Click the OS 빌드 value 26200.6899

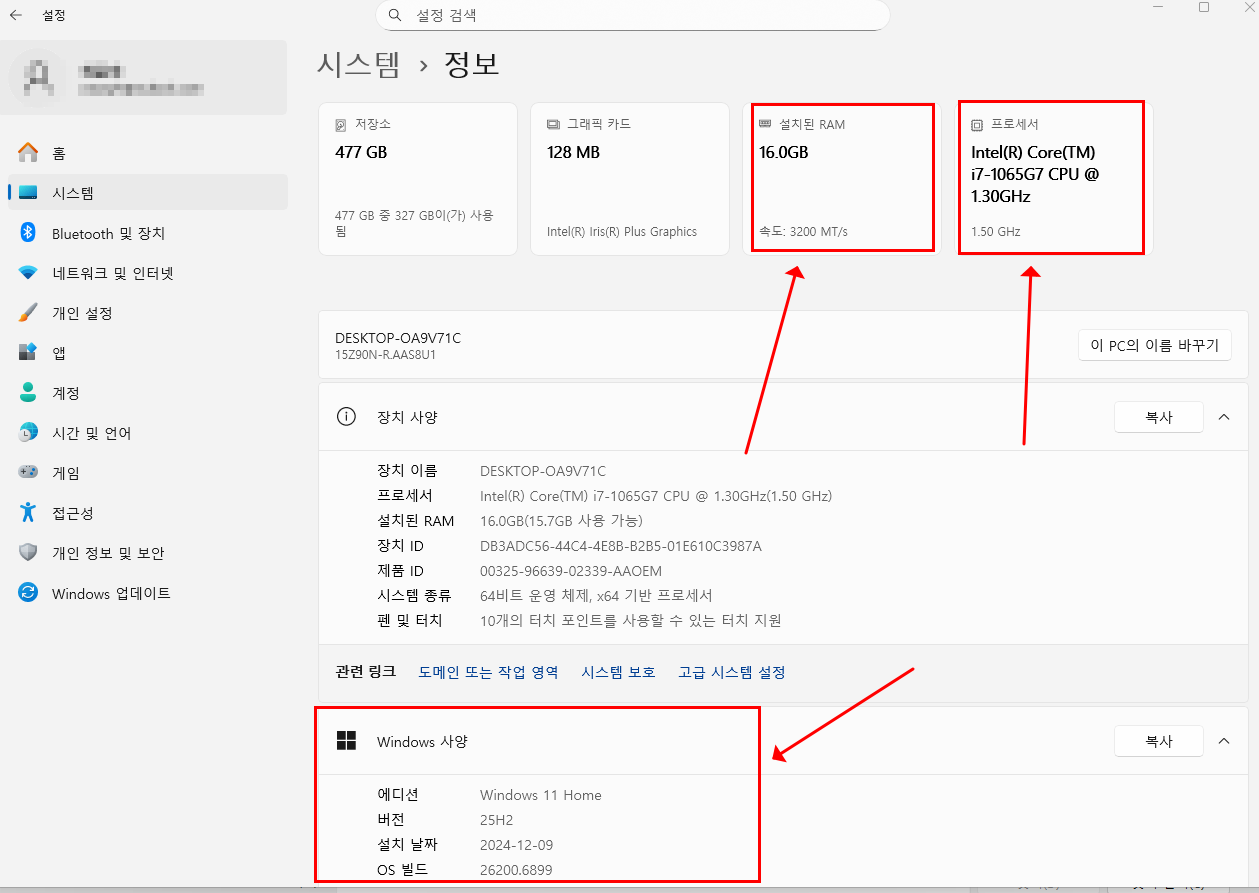[x=516, y=870]
